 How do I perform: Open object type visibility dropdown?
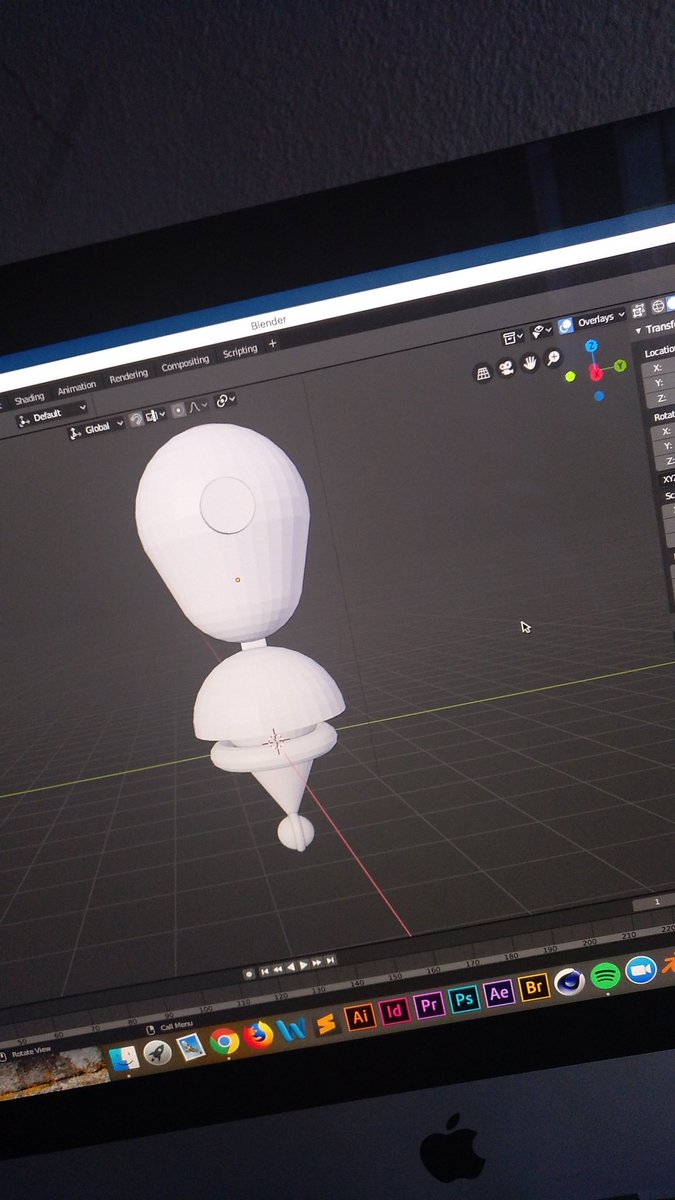tap(542, 331)
